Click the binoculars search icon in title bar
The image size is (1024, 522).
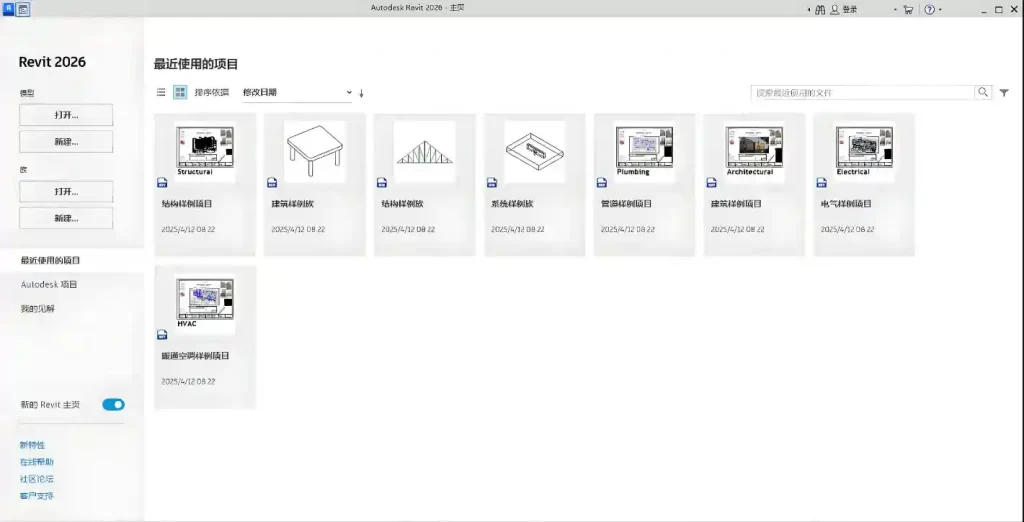tap(820, 9)
